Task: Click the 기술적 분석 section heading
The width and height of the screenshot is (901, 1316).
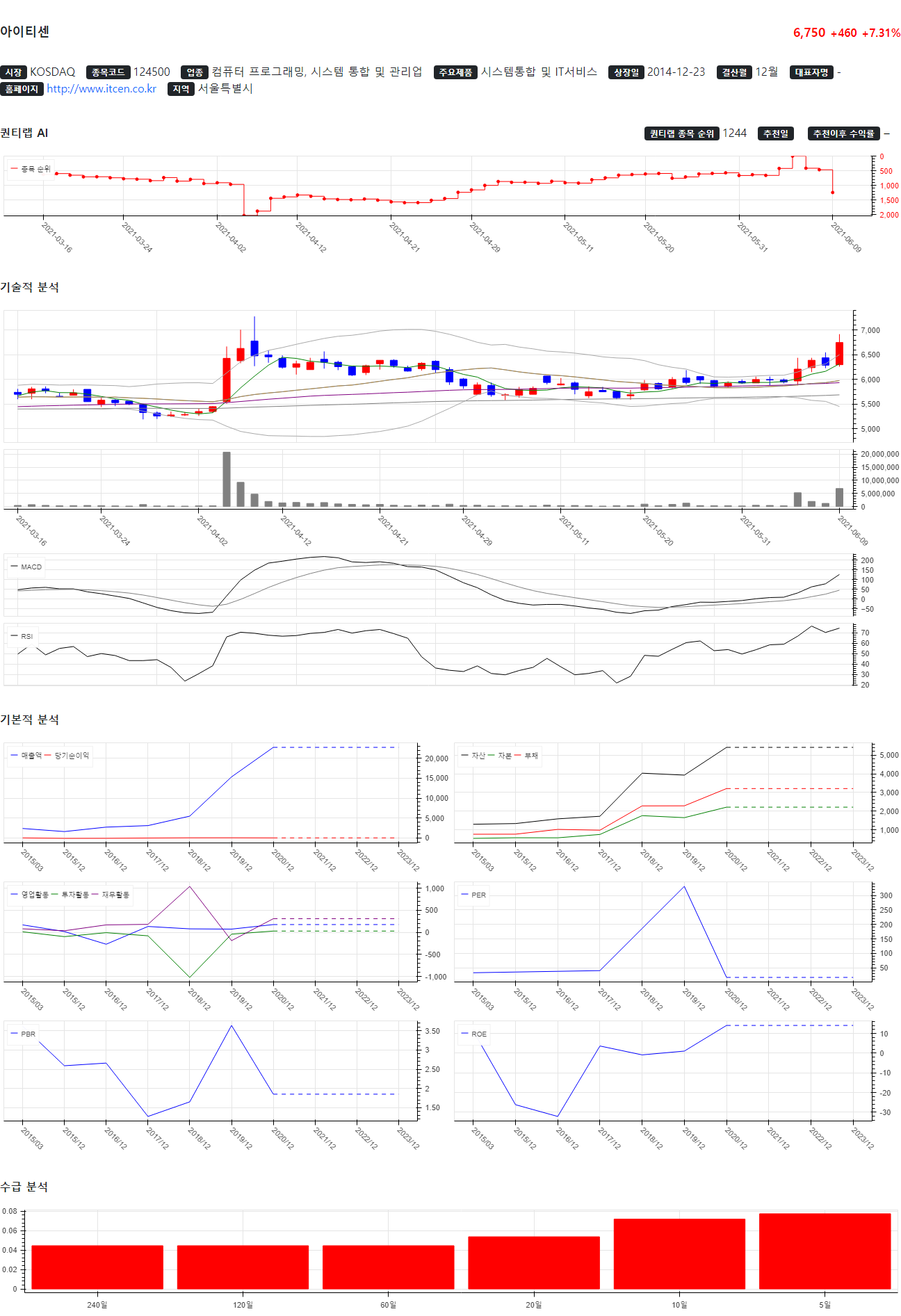Action: pos(29,288)
